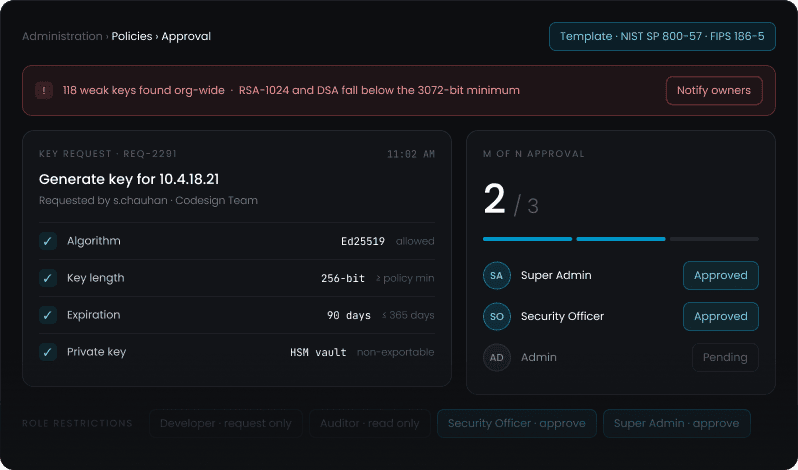Click the 'allowed' note beside Ed25519

coord(415,241)
